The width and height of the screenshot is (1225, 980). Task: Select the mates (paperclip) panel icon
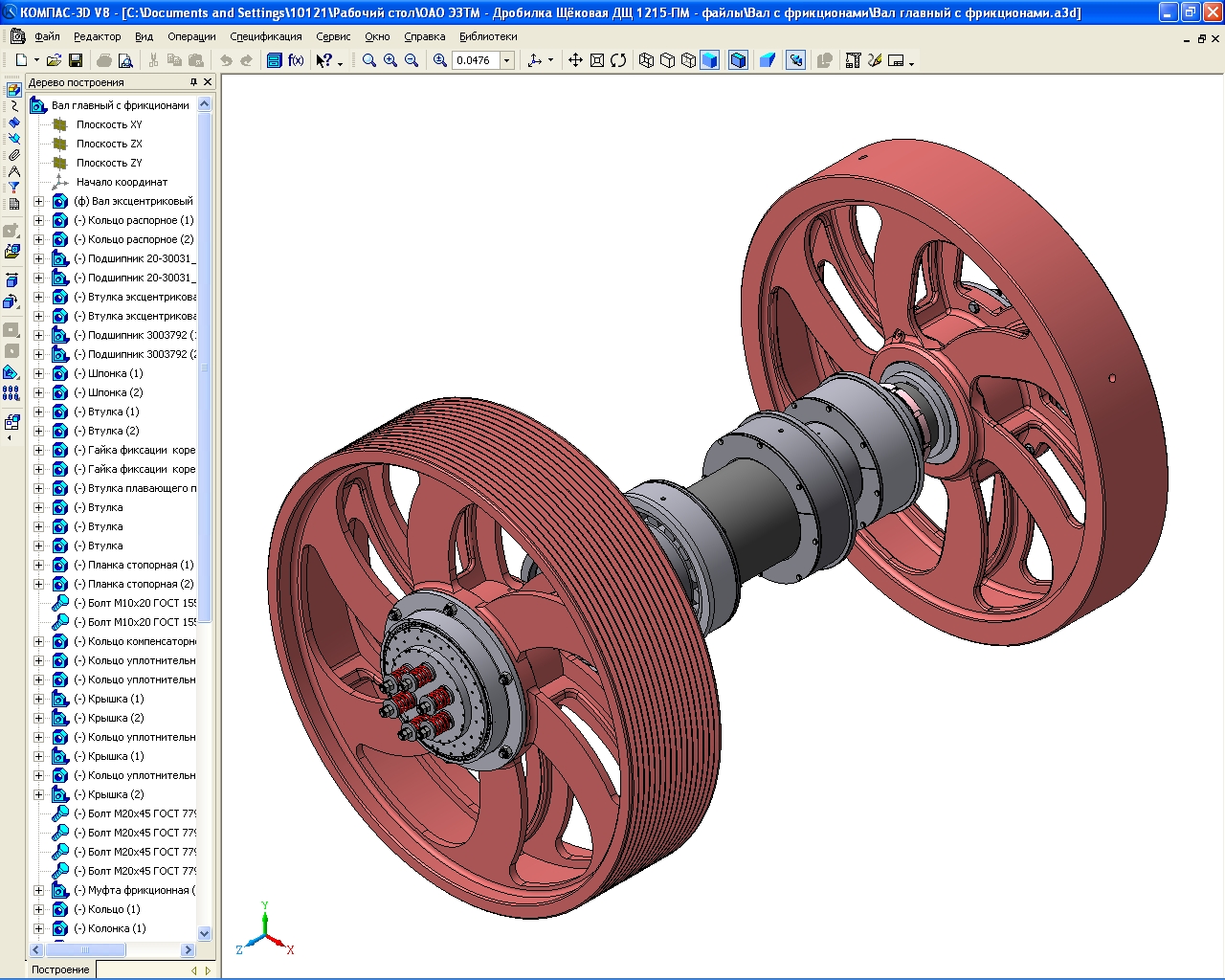(x=13, y=155)
